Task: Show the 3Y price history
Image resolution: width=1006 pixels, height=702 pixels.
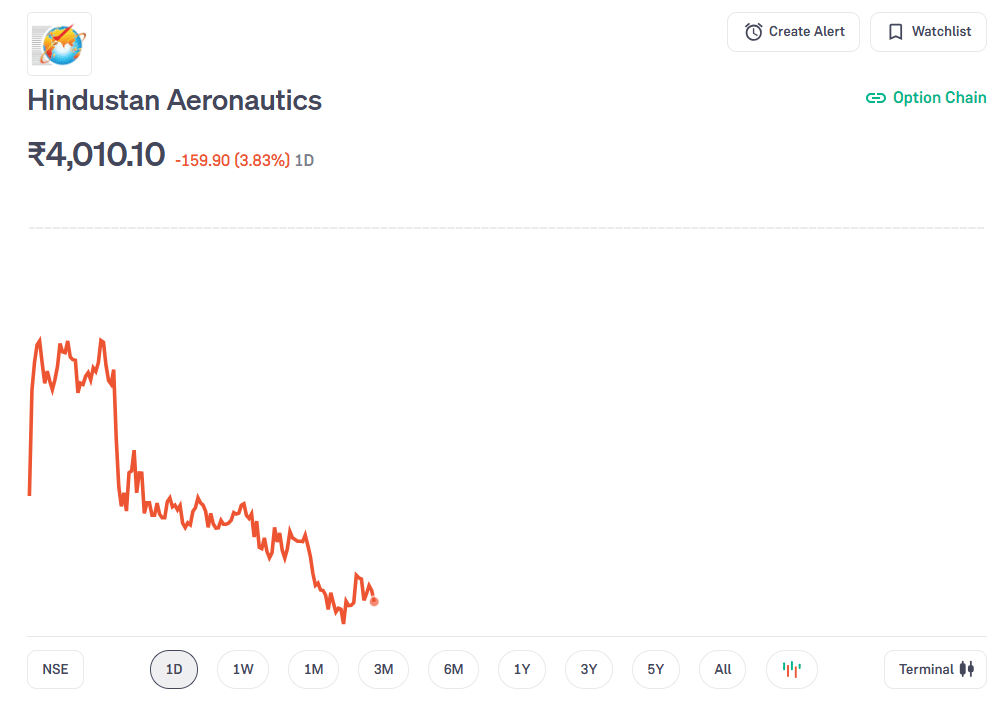Action: coord(588,669)
